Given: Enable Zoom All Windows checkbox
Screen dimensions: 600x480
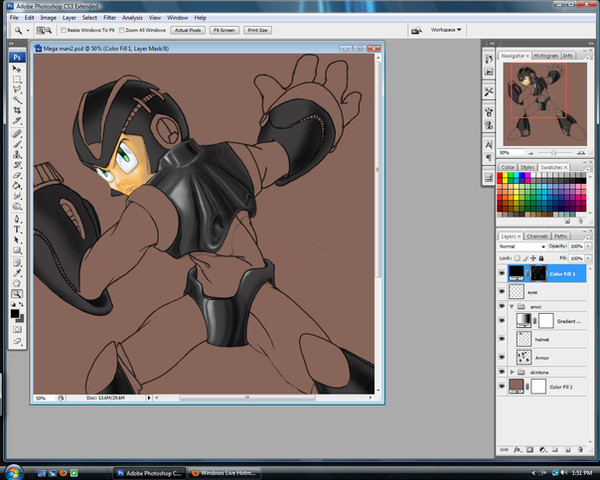Looking at the screenshot, I should tap(122, 31).
